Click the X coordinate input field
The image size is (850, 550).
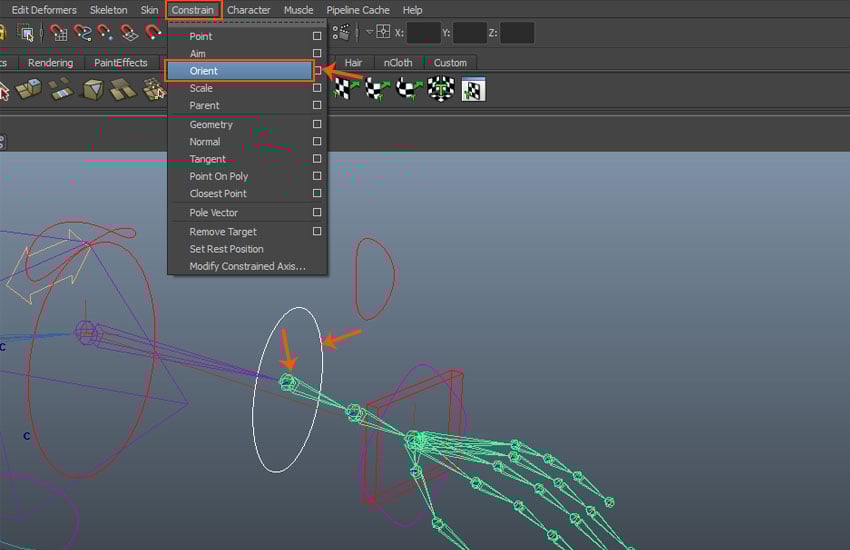[x=424, y=33]
